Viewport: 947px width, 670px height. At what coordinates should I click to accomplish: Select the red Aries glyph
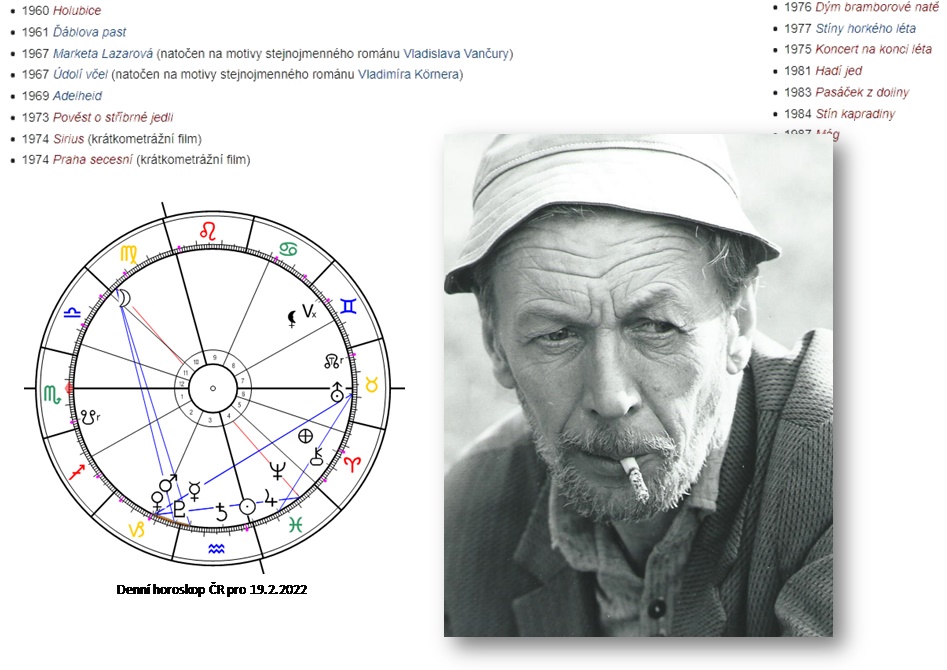tap(353, 464)
